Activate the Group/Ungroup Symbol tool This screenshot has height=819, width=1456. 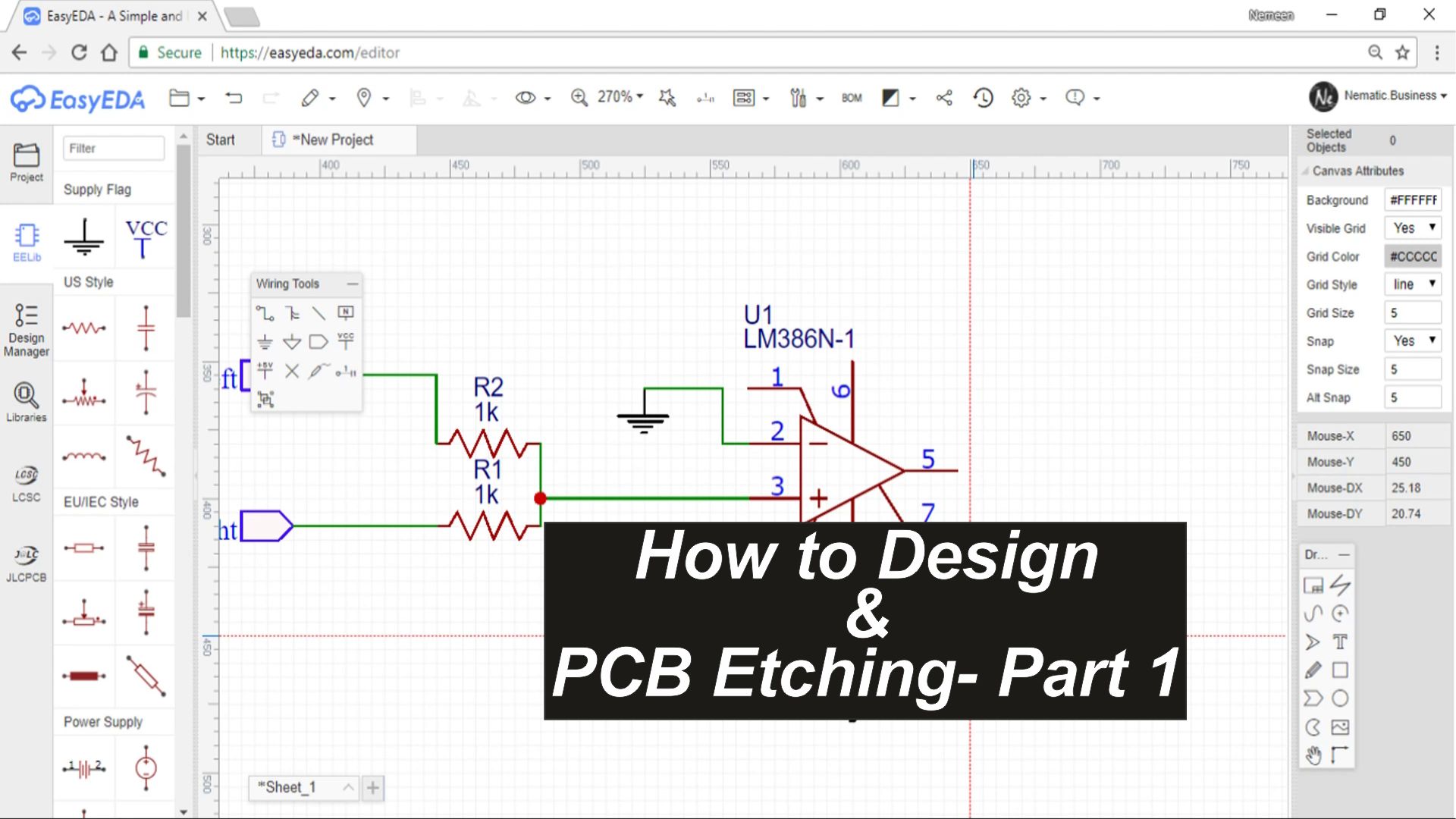[x=265, y=399]
